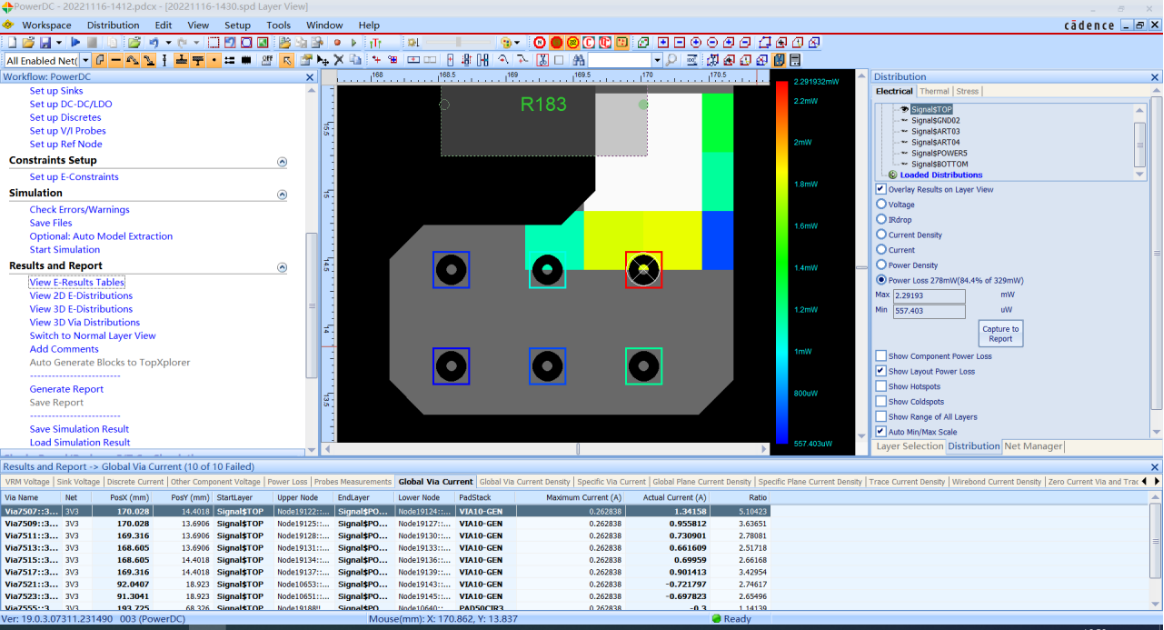Click the black component chip display icon
Screen dimensions: 1164x630
(246, 60)
